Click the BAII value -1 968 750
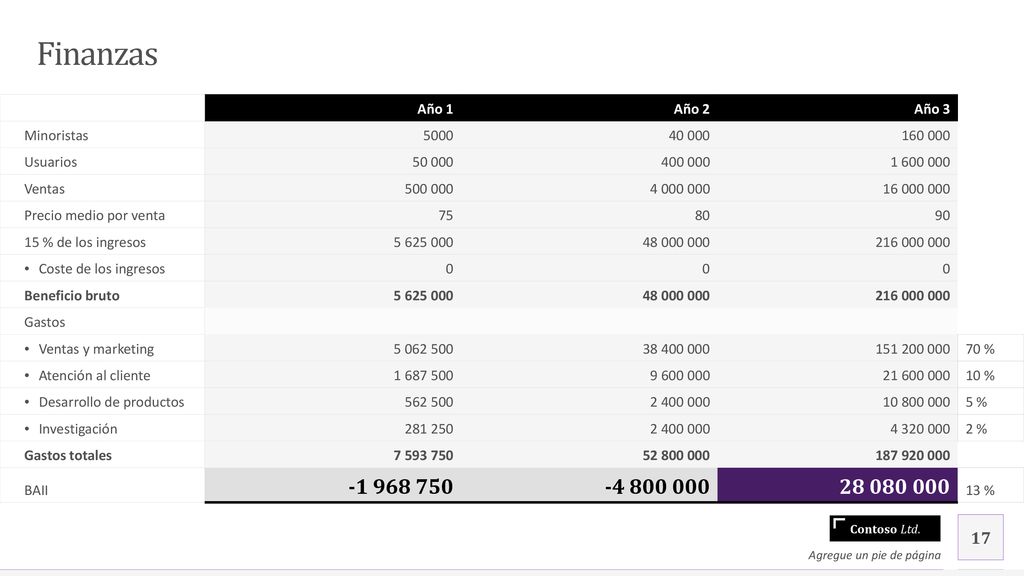Screen dimensions: 1024x576 [x=400, y=487]
